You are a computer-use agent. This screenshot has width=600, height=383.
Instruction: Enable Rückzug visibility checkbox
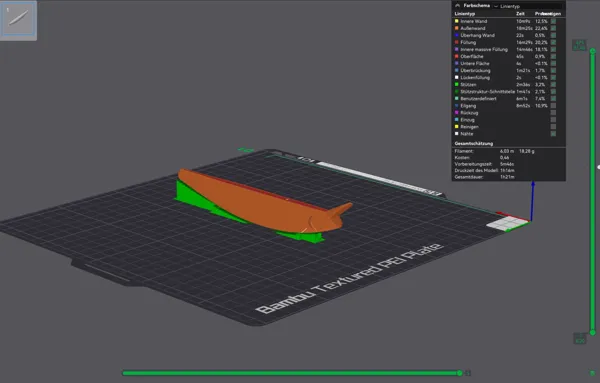[553, 112]
